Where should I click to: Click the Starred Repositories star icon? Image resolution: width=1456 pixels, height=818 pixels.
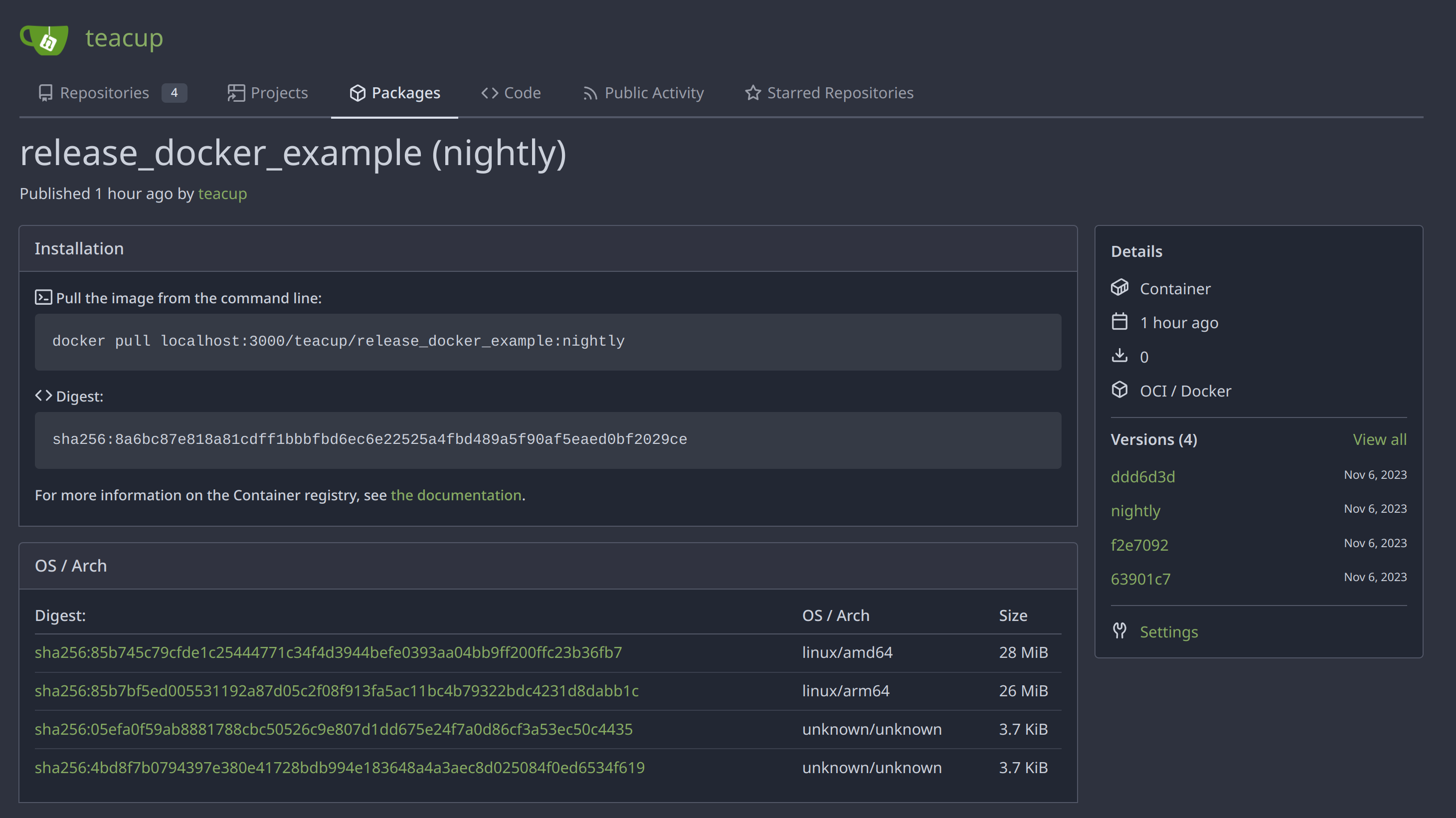[x=752, y=93]
